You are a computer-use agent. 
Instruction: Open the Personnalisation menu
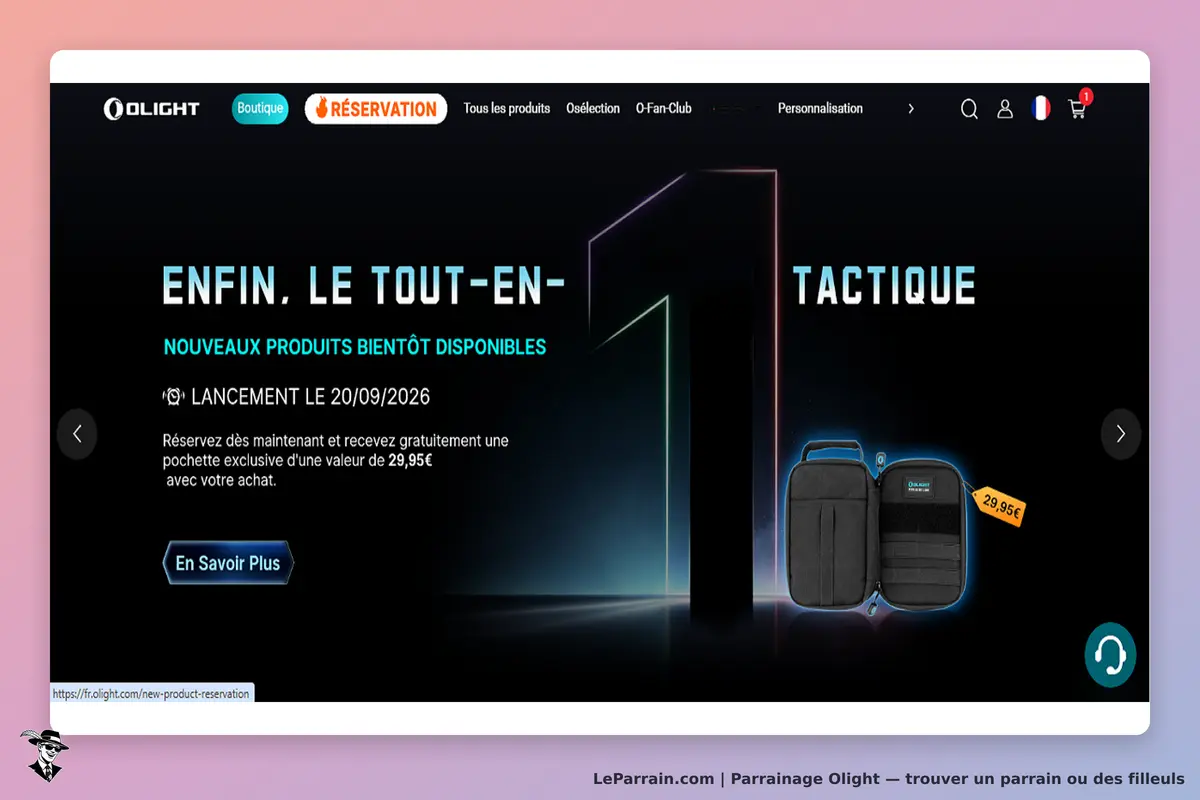point(820,108)
